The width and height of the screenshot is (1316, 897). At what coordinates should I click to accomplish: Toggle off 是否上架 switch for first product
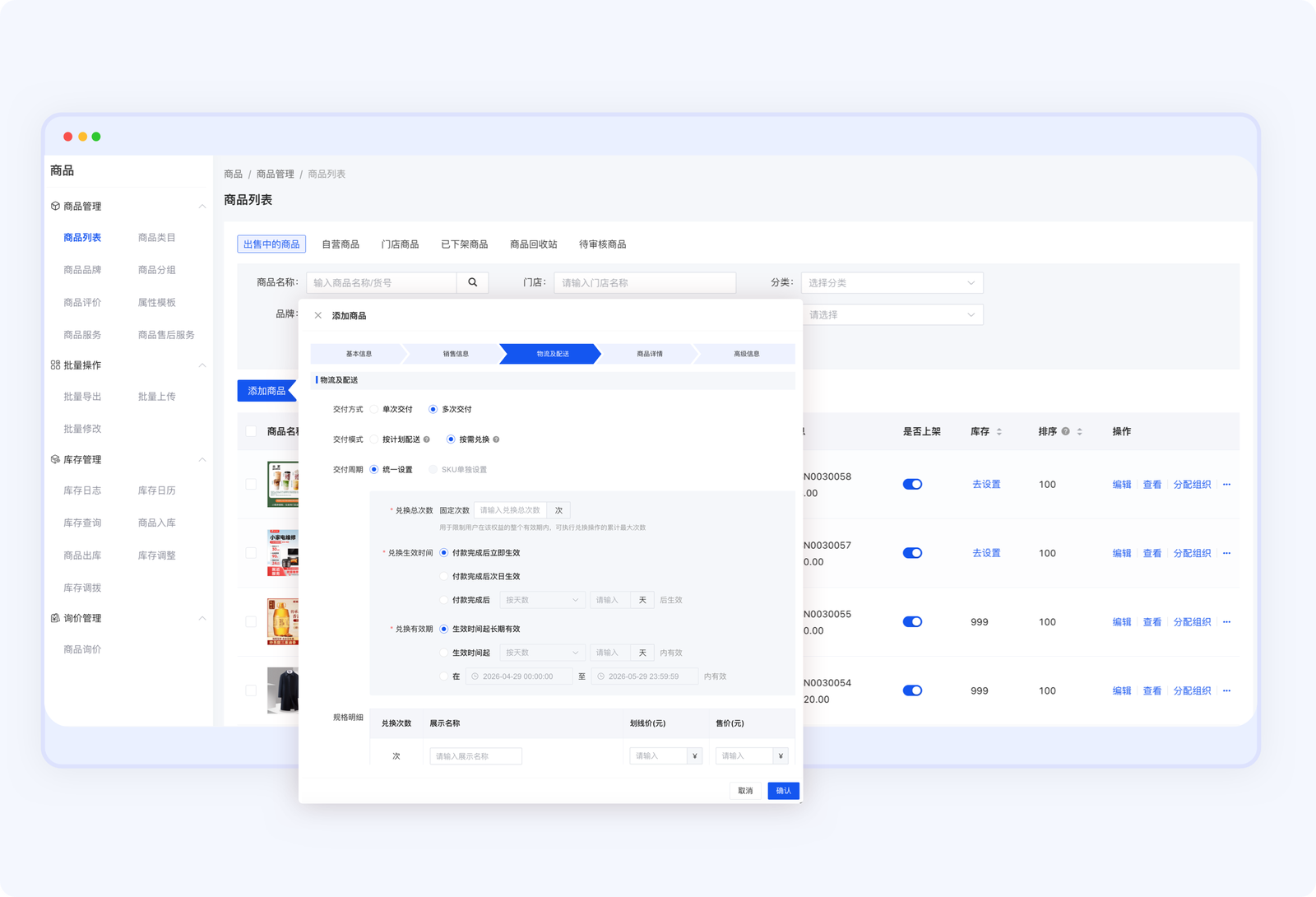pos(912,485)
